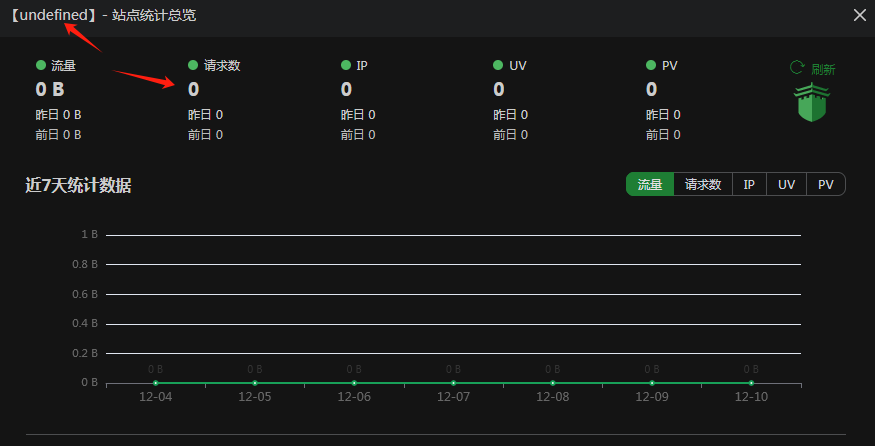Select the 12-07 data point on the chart
The height and width of the screenshot is (446, 875).
coord(453,383)
